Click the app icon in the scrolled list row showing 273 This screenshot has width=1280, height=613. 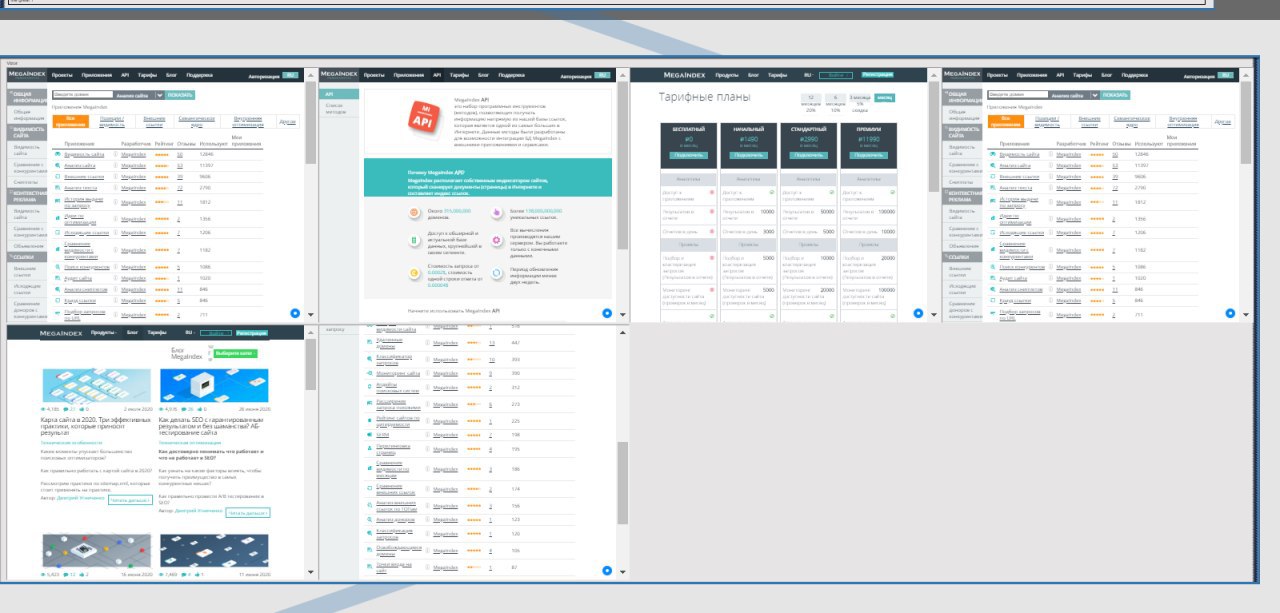click(x=370, y=404)
